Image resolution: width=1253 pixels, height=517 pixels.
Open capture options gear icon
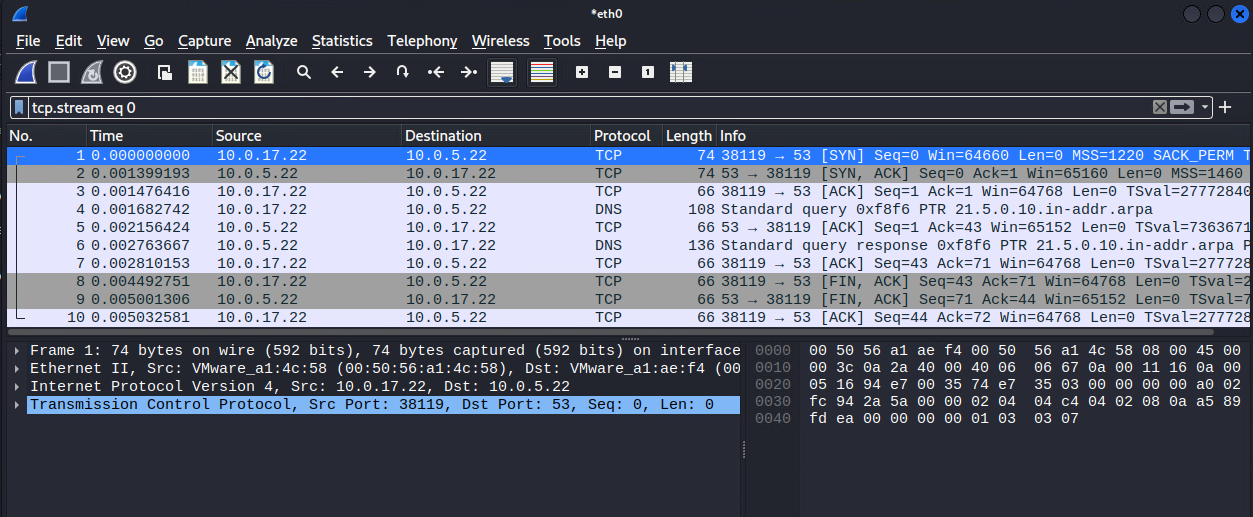125,72
